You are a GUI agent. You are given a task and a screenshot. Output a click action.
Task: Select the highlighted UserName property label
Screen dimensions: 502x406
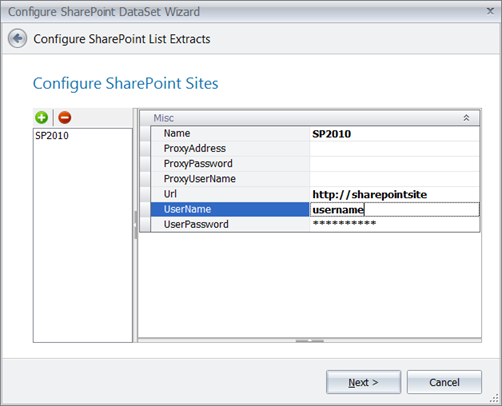pos(230,209)
